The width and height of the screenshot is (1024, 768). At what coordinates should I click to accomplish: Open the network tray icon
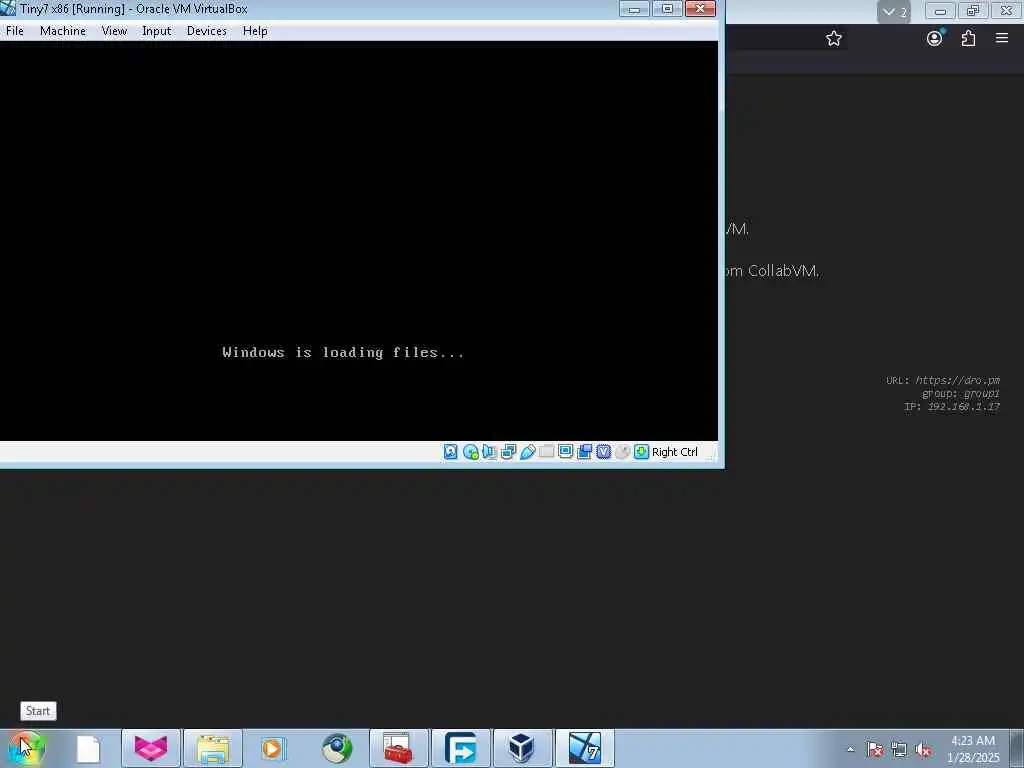(899, 750)
